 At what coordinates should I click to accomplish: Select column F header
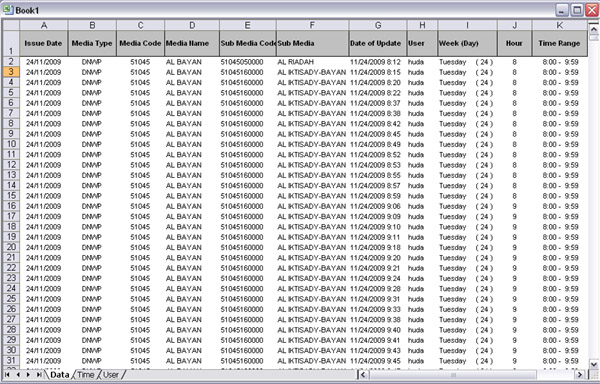312,25
